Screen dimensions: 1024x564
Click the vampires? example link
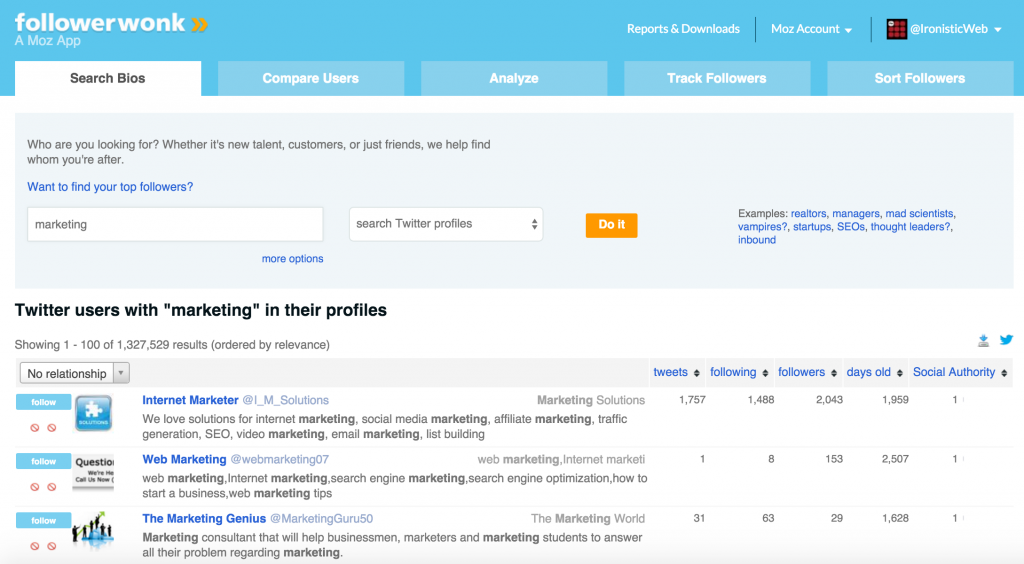762,227
